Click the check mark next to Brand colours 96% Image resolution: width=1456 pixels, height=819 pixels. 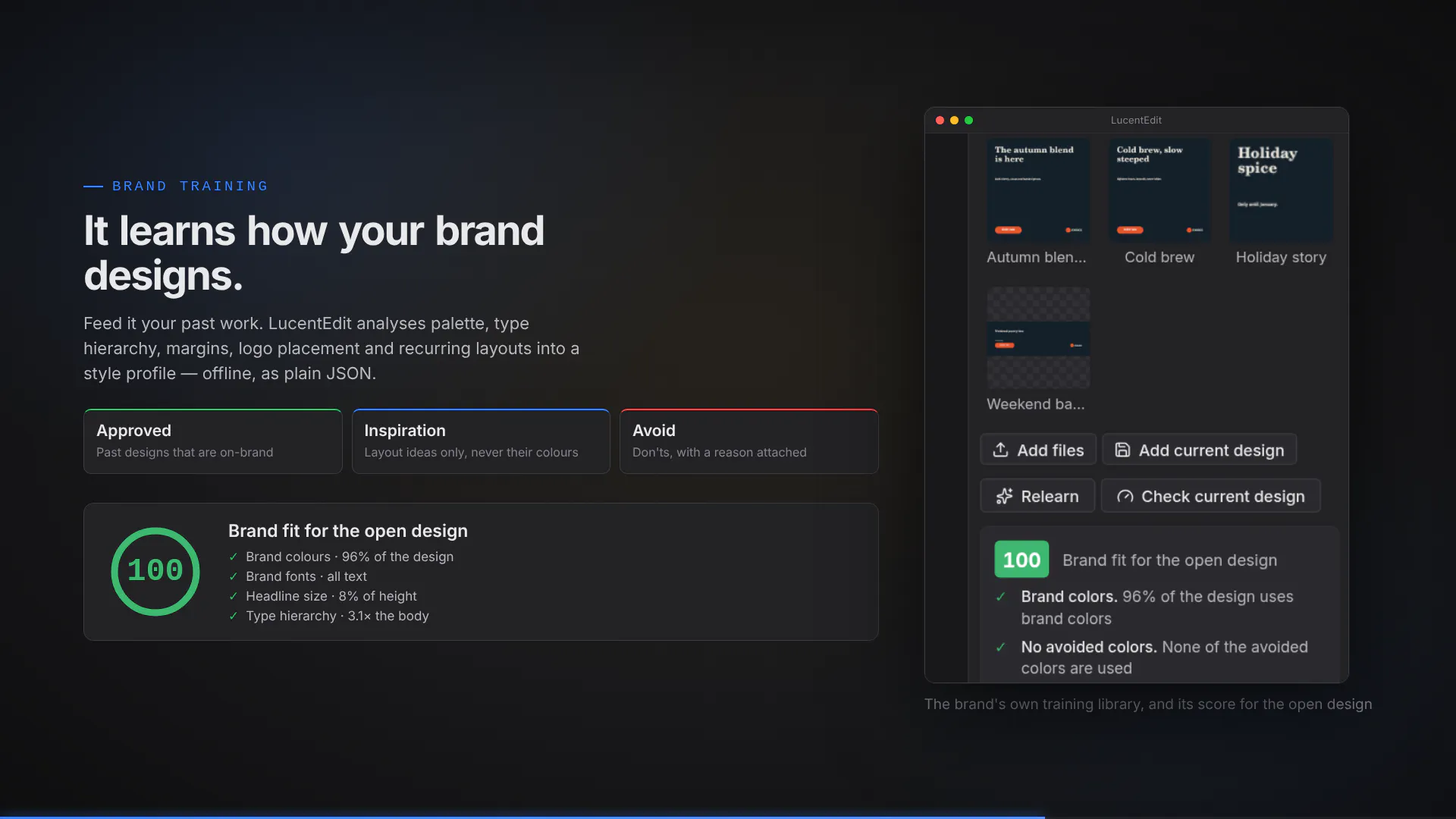[x=234, y=557]
